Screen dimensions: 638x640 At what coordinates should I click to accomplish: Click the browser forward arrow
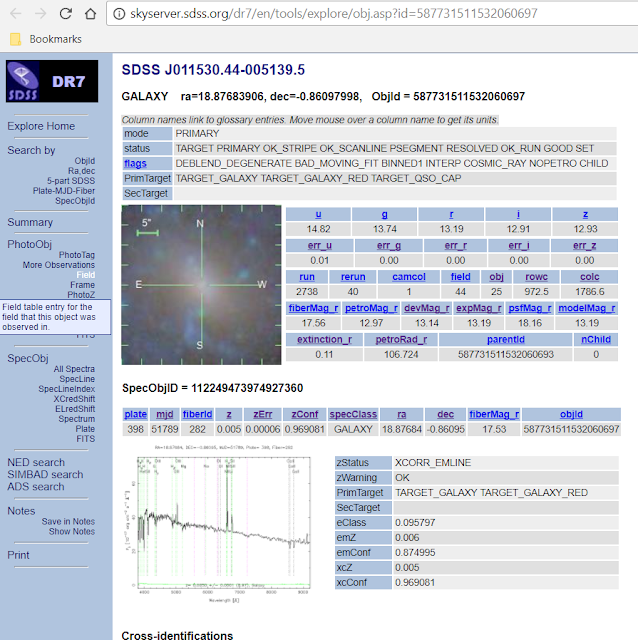(40, 14)
